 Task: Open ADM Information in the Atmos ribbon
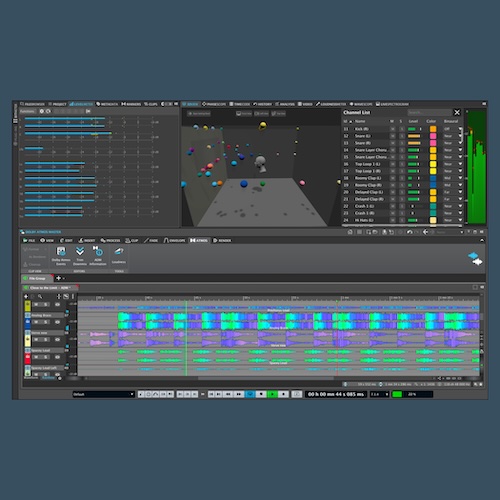[98, 256]
